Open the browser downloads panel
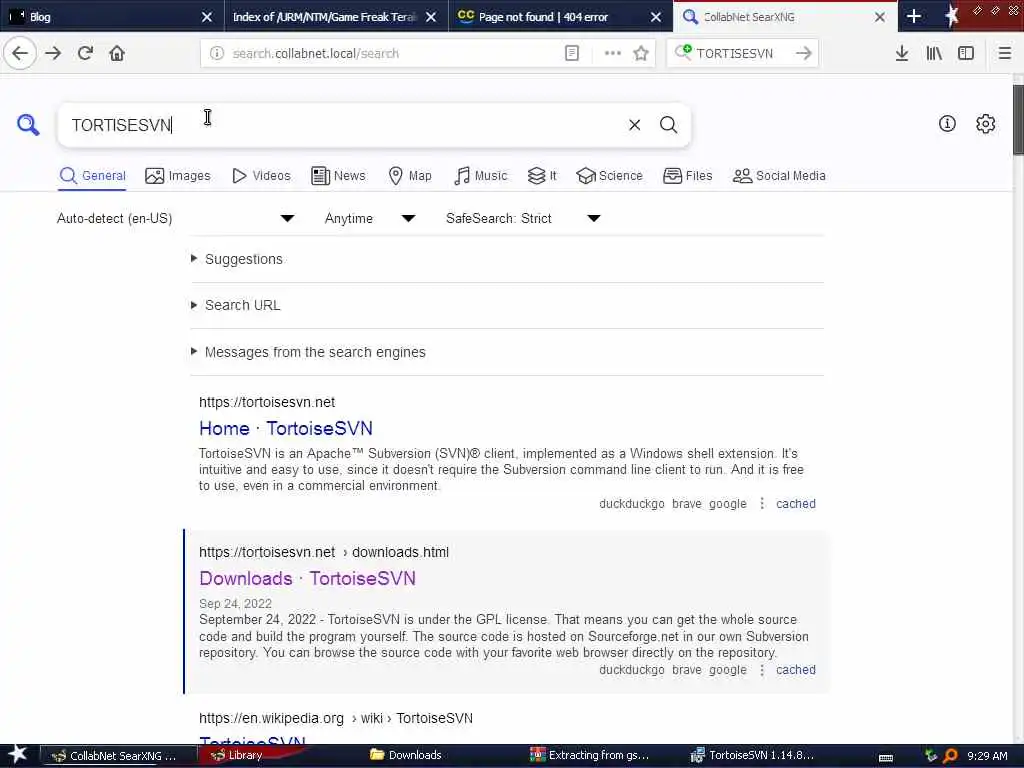The width and height of the screenshot is (1024, 768). coord(902,53)
